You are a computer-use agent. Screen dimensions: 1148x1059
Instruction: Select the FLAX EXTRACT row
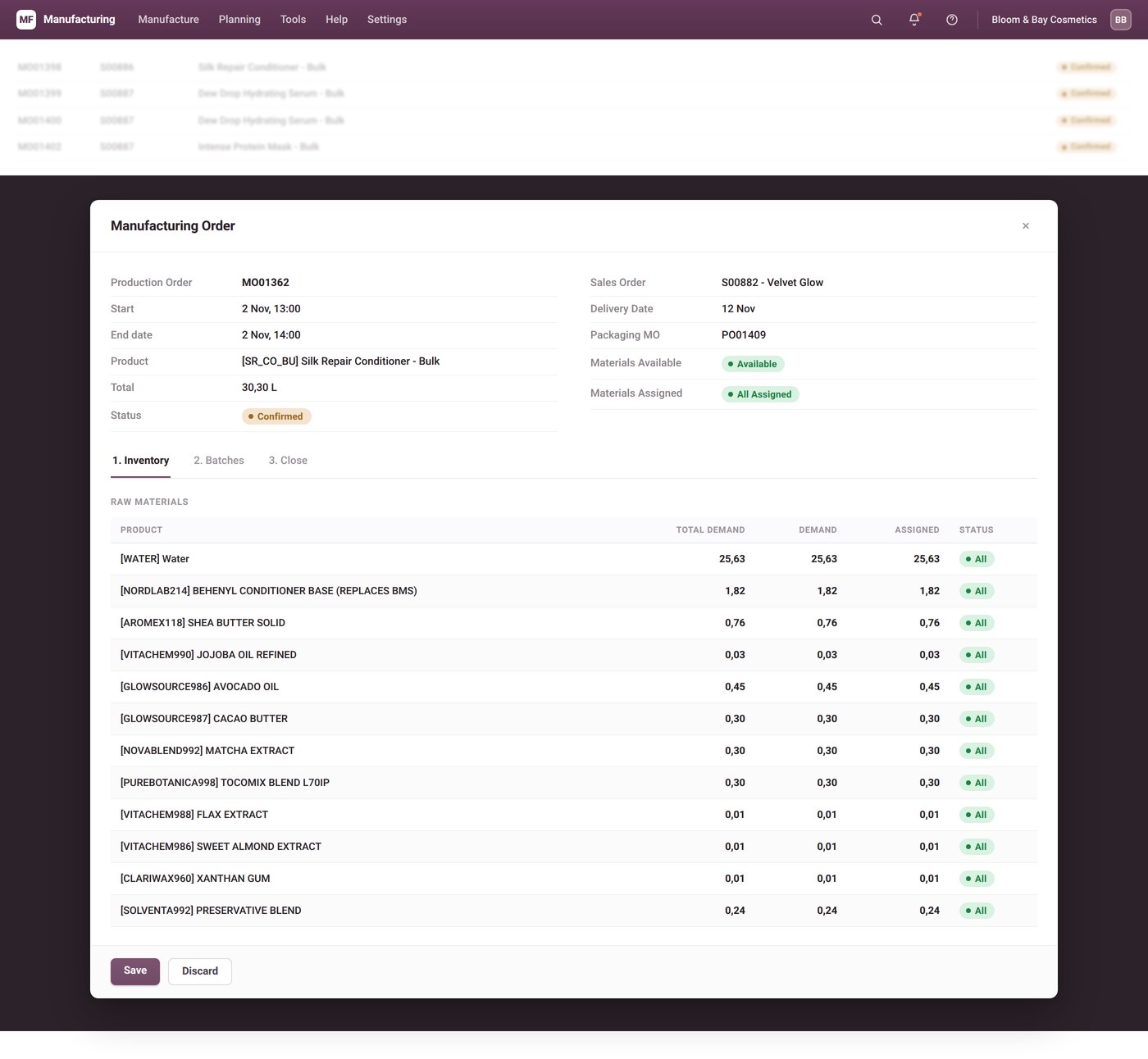point(574,815)
